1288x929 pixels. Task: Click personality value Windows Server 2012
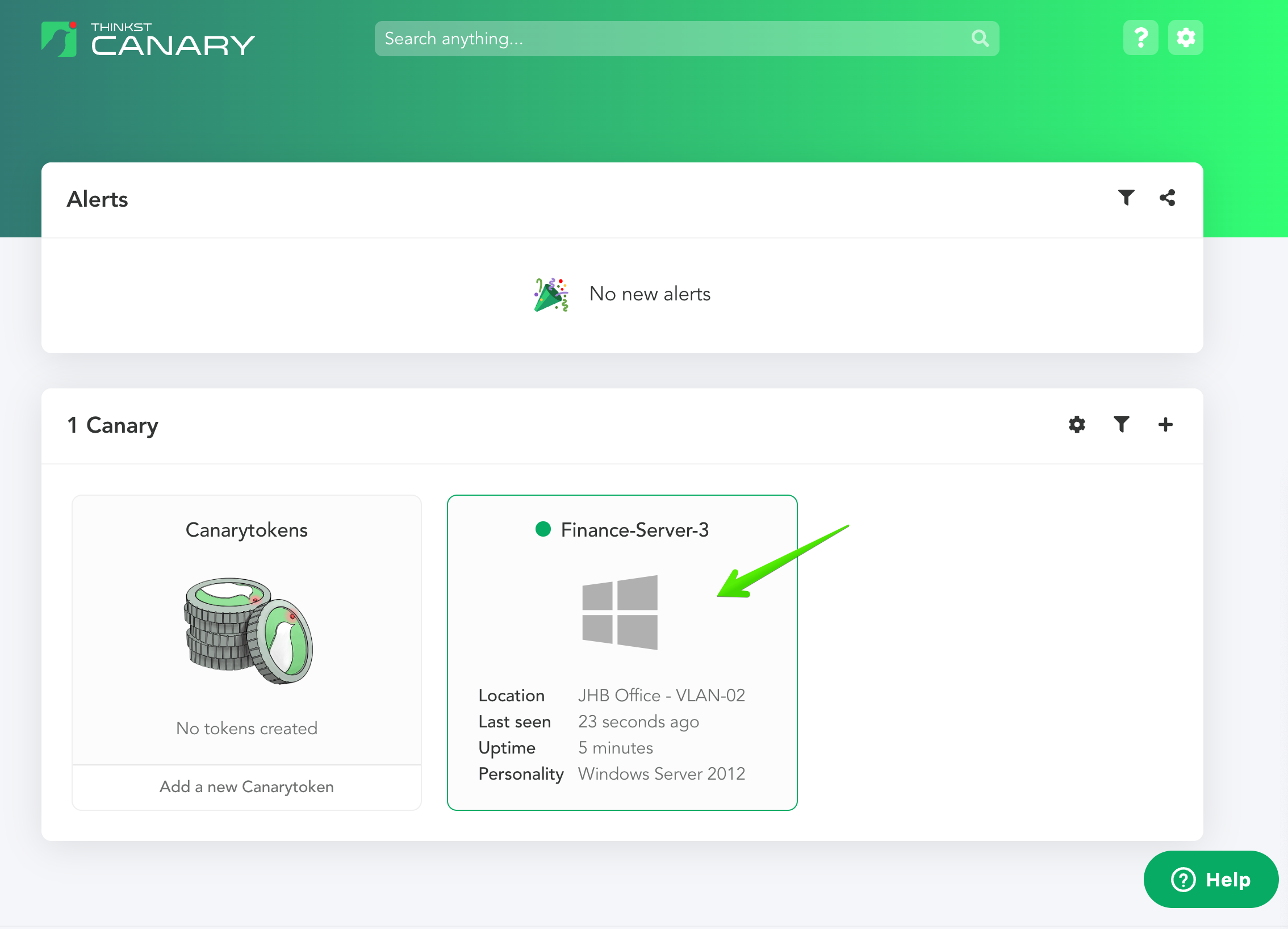pyautogui.click(x=661, y=773)
